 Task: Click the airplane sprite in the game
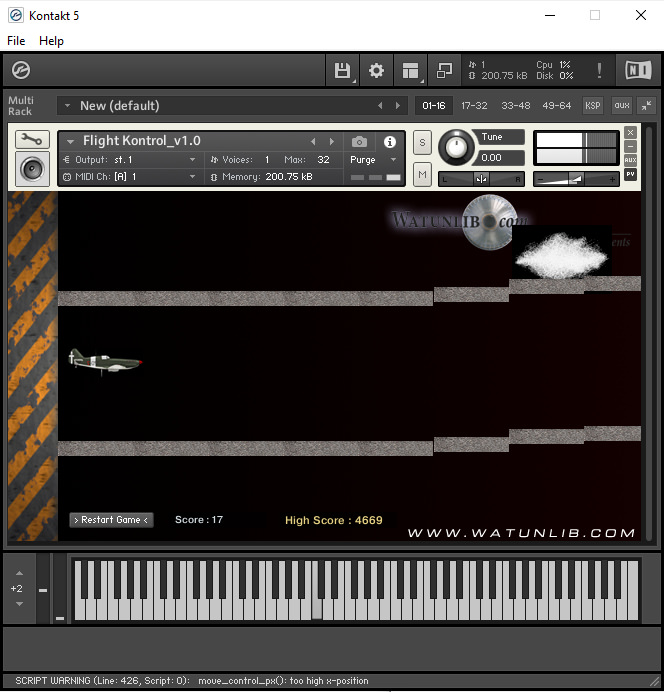tap(105, 361)
